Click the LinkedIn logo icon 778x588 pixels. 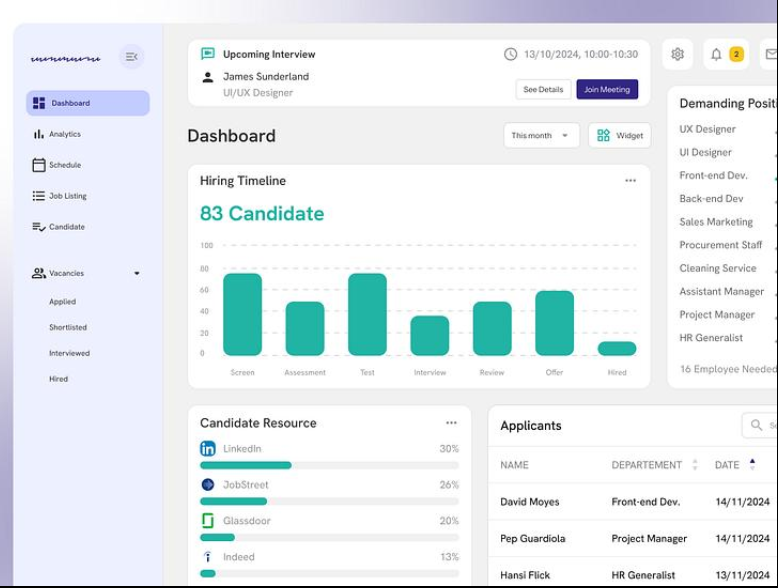208,449
